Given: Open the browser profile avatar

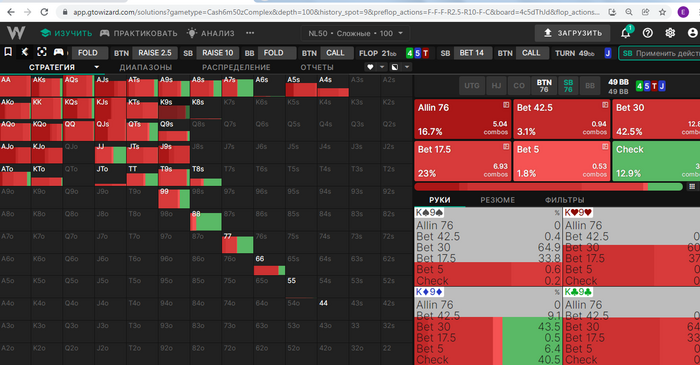Looking at the screenshot, I should 683,12.
